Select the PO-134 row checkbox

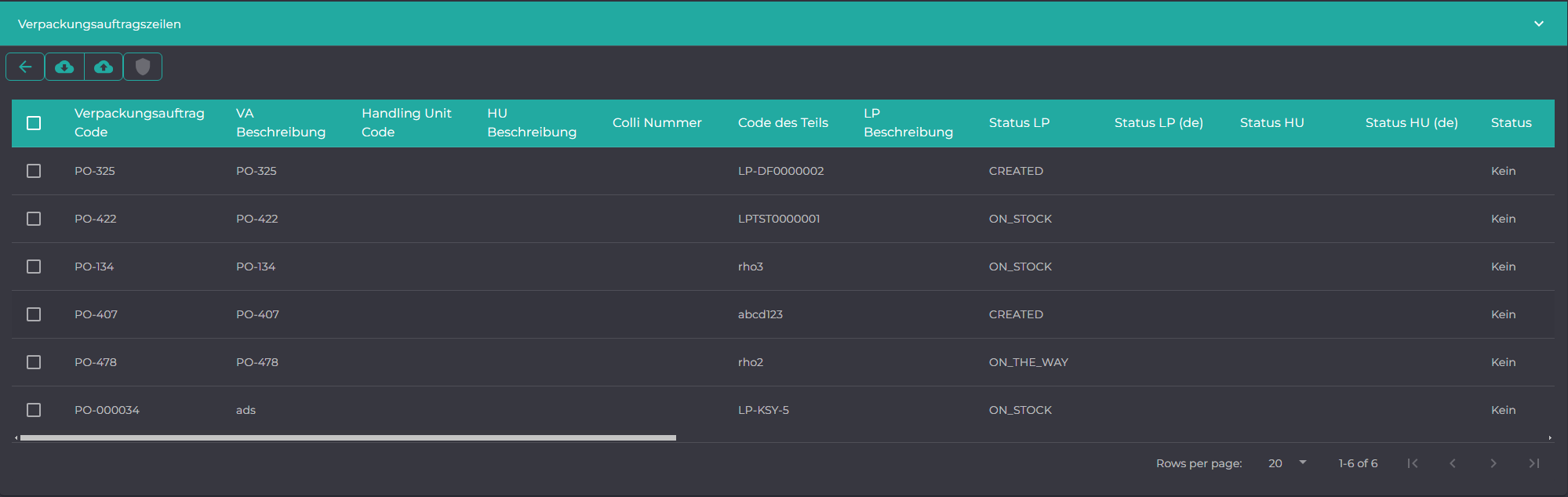click(34, 267)
